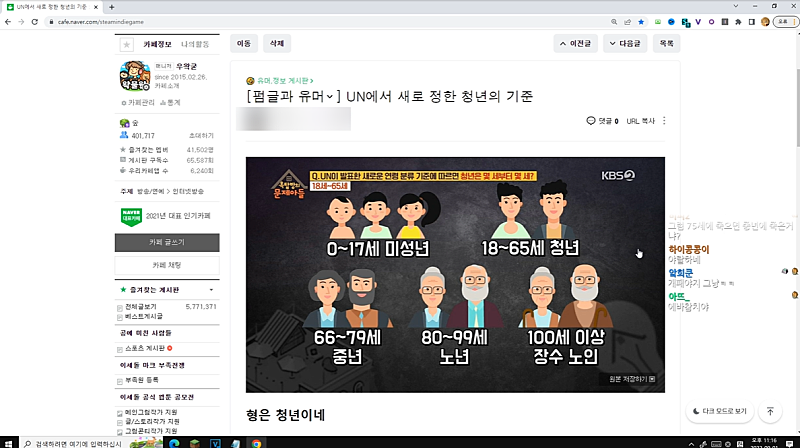Screen dimensions: 800x448
Task: Click the purple circle extension icon
Action: (x=711, y=22)
